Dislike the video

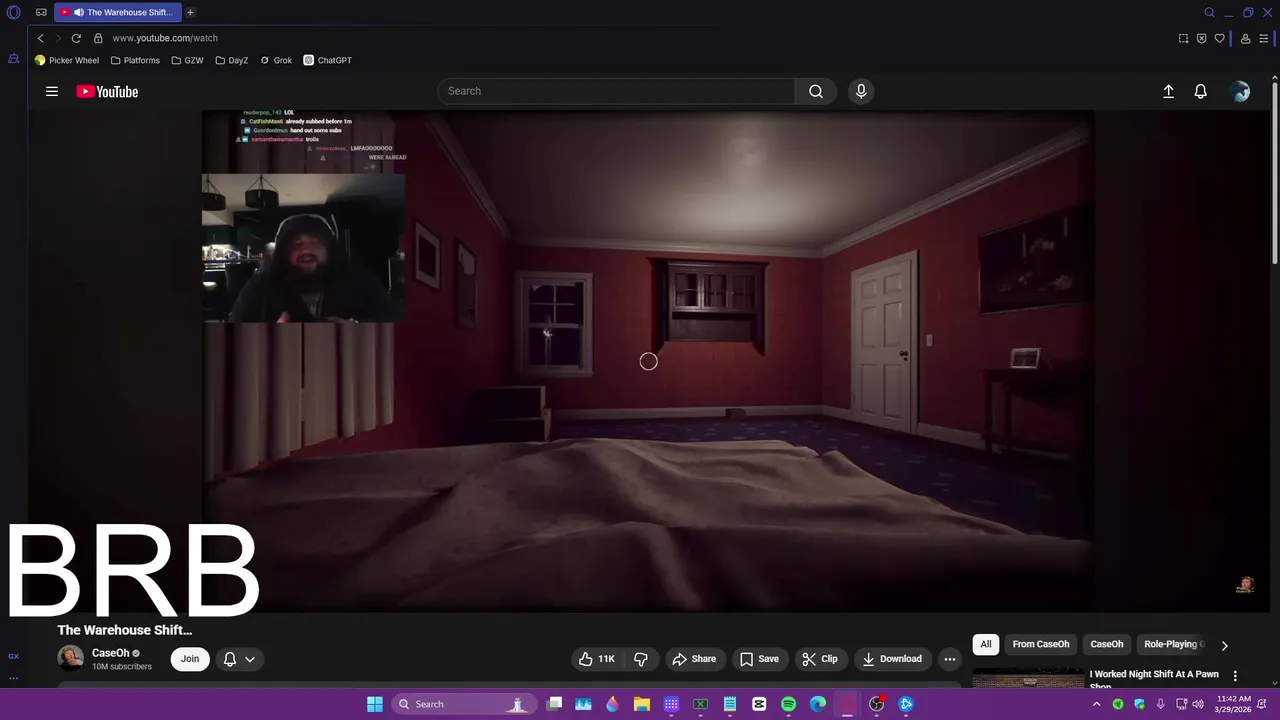641,659
